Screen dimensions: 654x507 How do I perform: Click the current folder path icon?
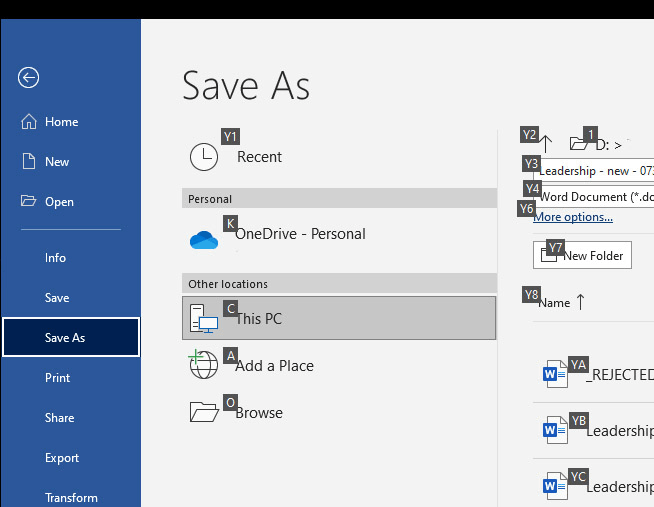tap(579, 144)
